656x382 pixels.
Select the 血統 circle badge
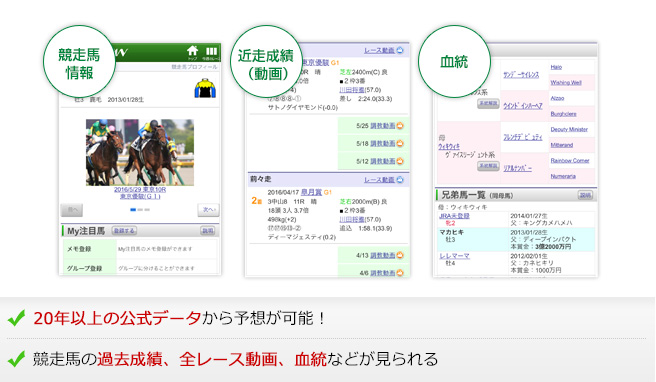[454, 62]
